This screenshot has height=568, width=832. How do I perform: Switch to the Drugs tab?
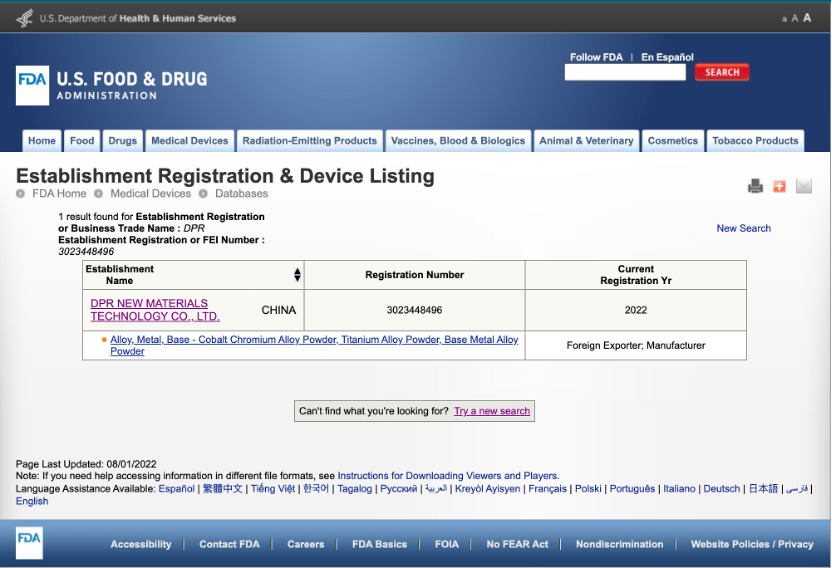point(122,141)
